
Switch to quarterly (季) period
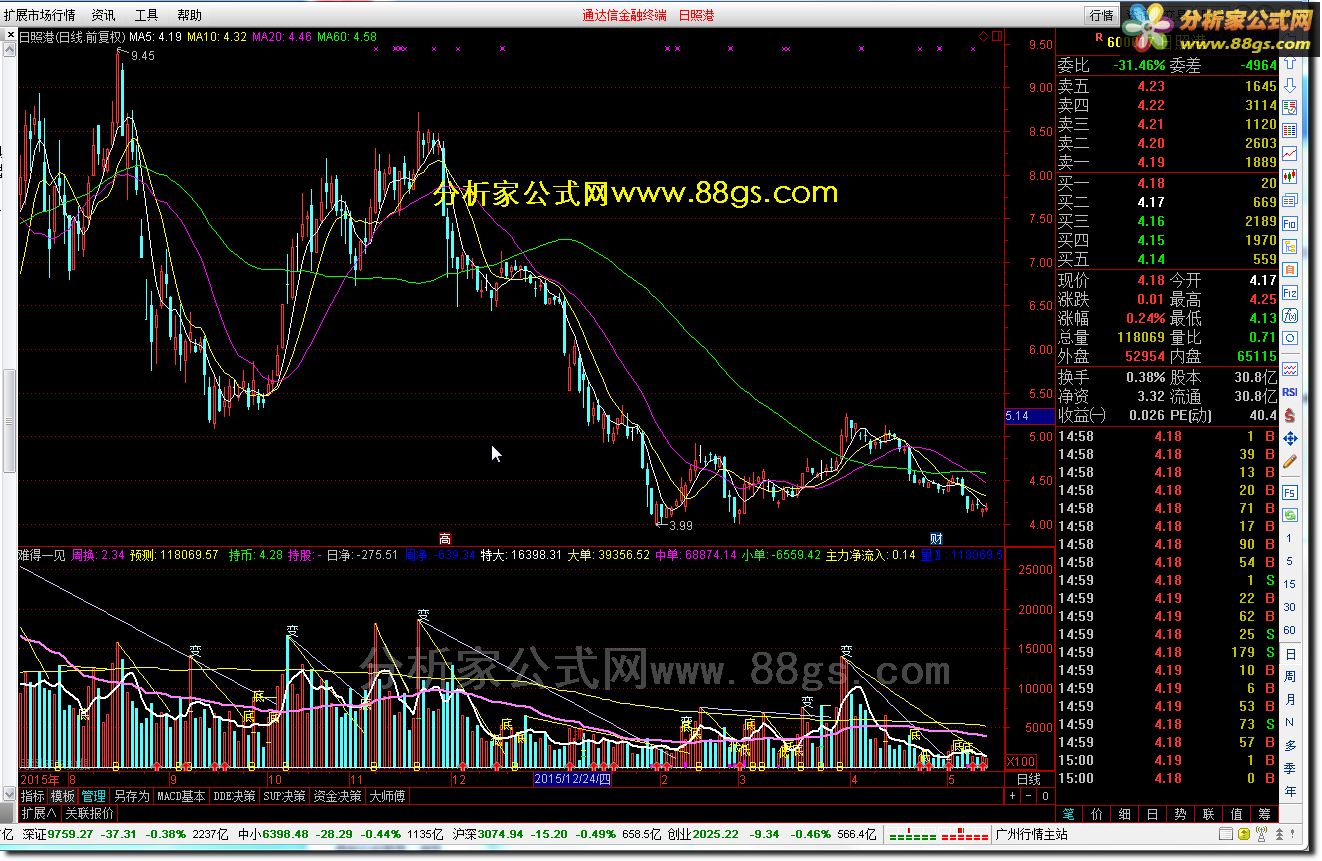[x=1290, y=768]
